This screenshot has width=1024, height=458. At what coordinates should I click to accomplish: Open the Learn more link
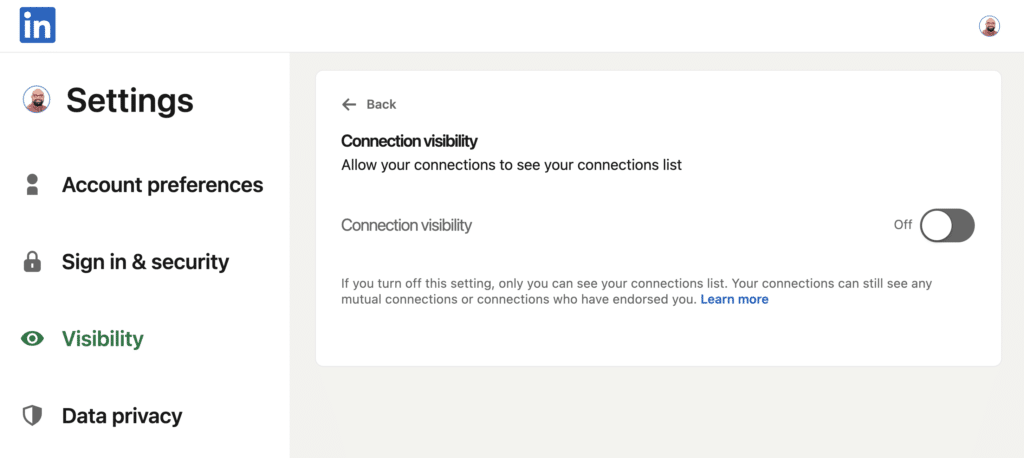[734, 299]
